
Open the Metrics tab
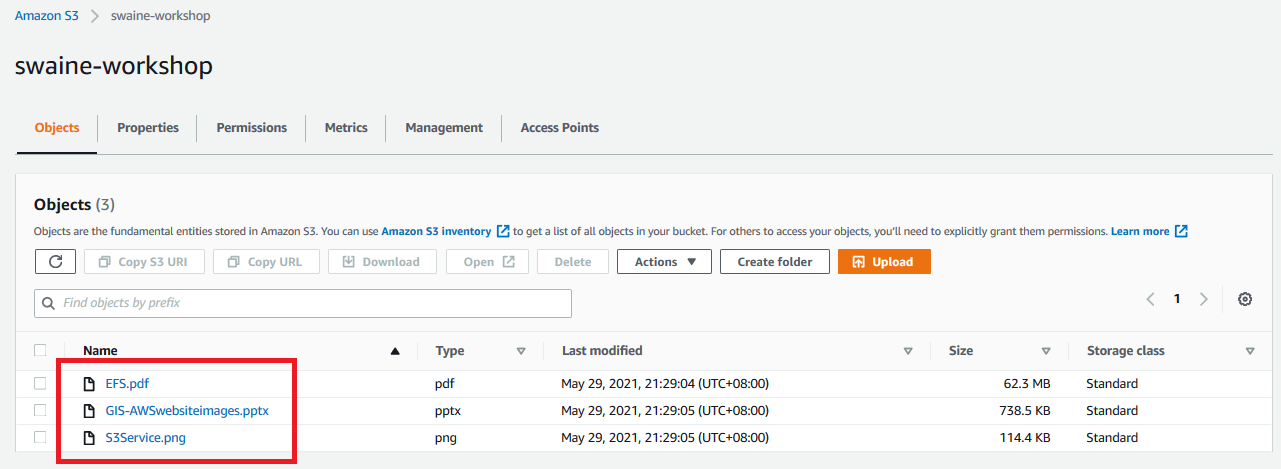(x=346, y=128)
